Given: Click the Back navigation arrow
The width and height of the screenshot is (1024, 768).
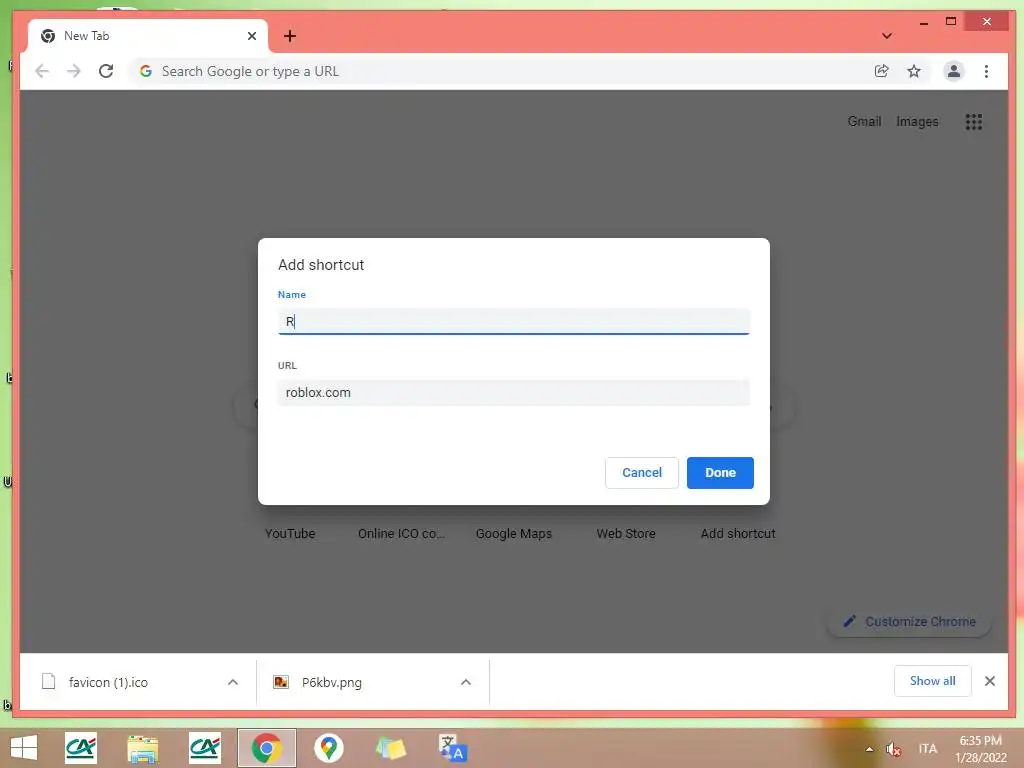Looking at the screenshot, I should pos(42,71).
